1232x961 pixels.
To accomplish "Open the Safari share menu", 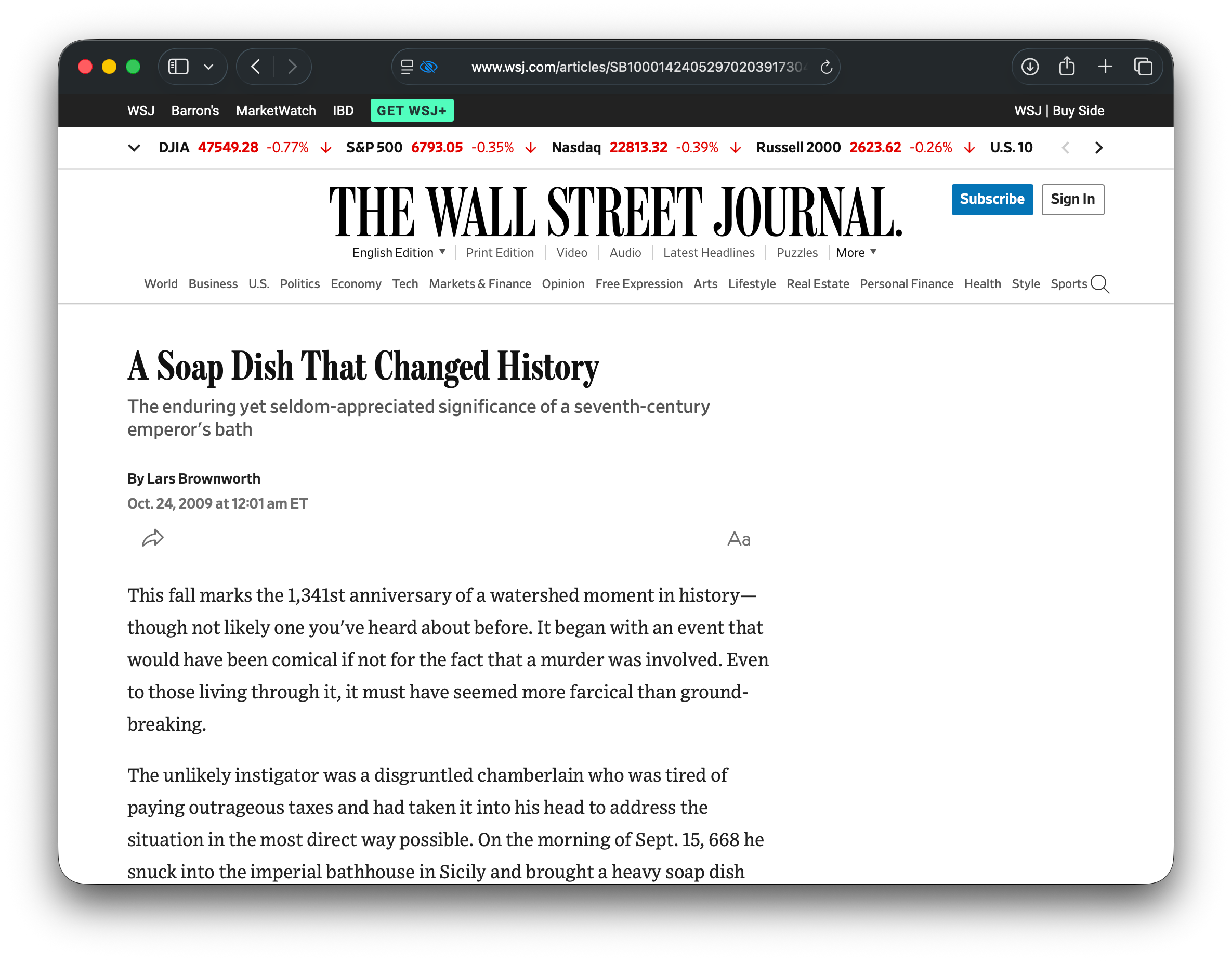I will (1067, 66).
